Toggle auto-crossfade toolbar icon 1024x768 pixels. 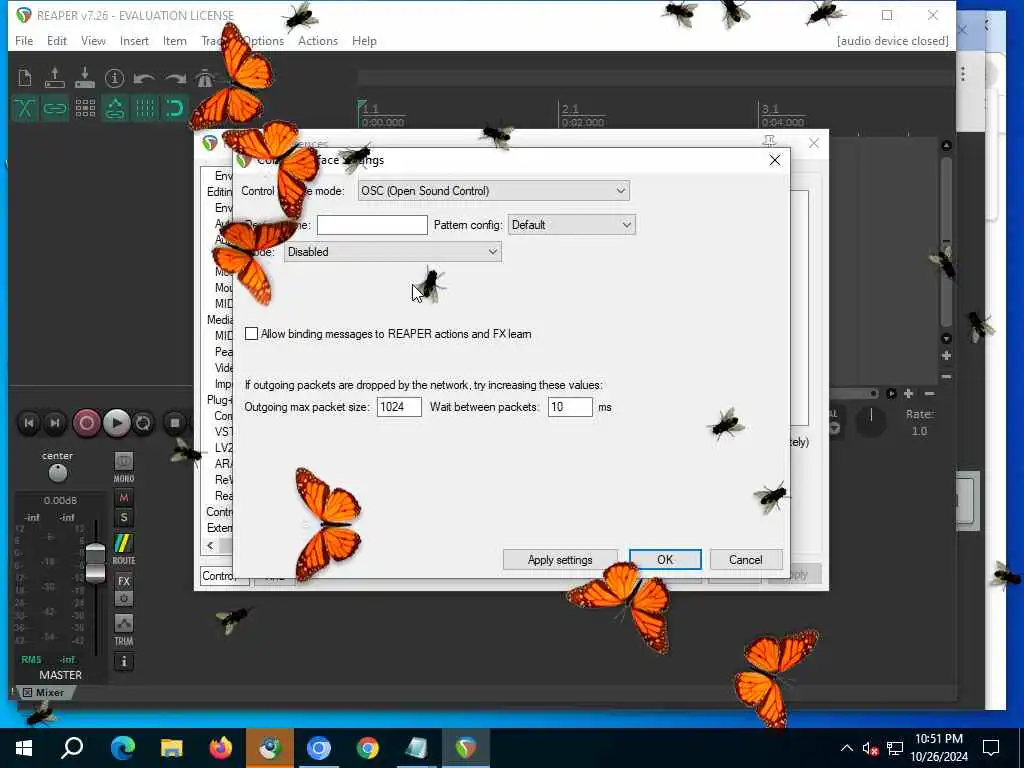[25, 108]
